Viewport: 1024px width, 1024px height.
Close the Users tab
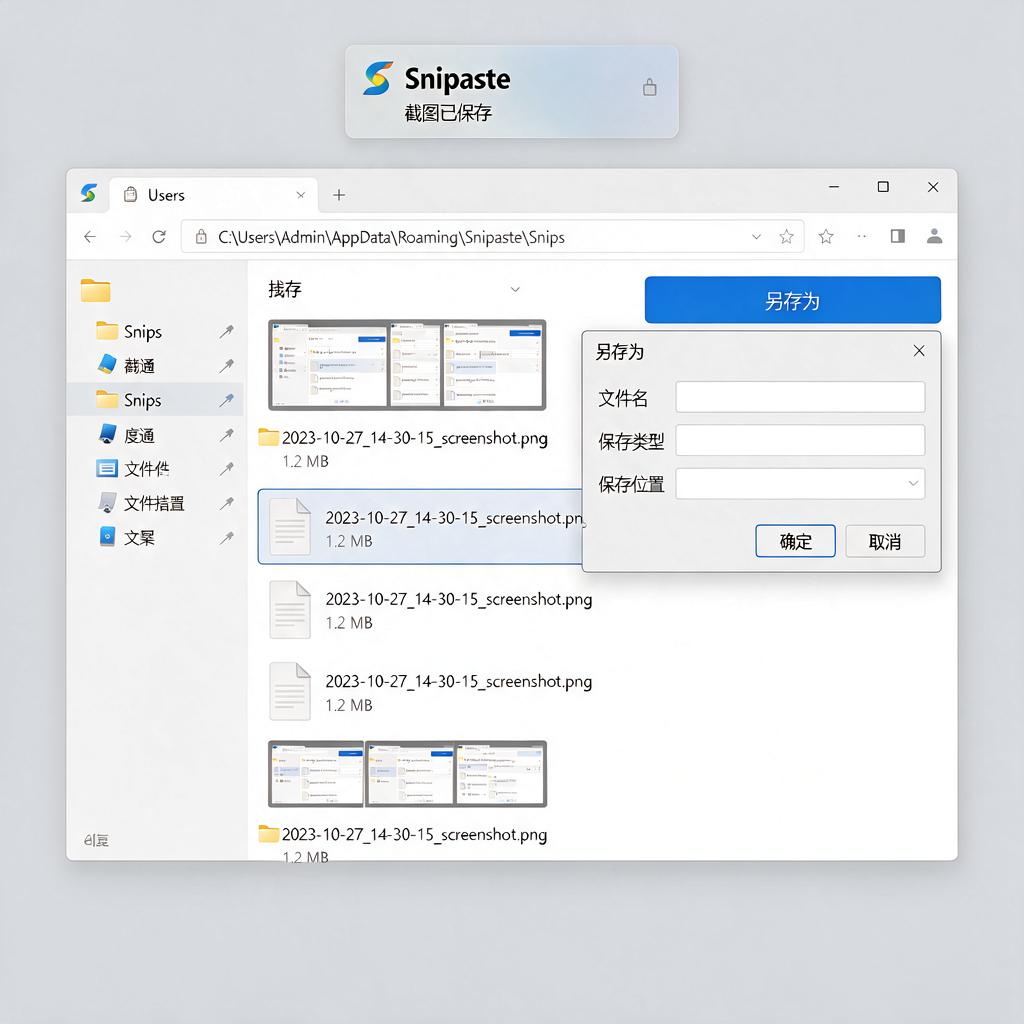coord(300,195)
